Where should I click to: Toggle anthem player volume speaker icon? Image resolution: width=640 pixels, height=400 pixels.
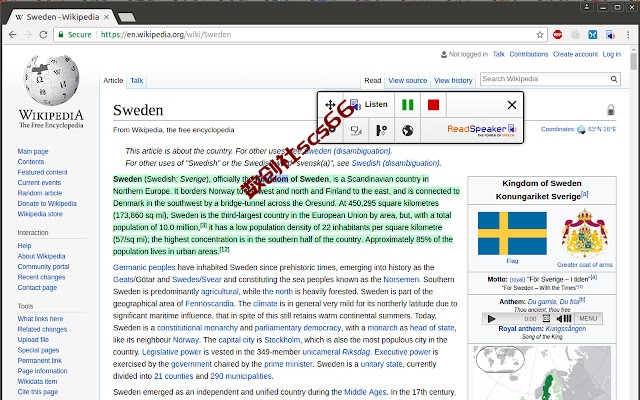[x=564, y=318]
